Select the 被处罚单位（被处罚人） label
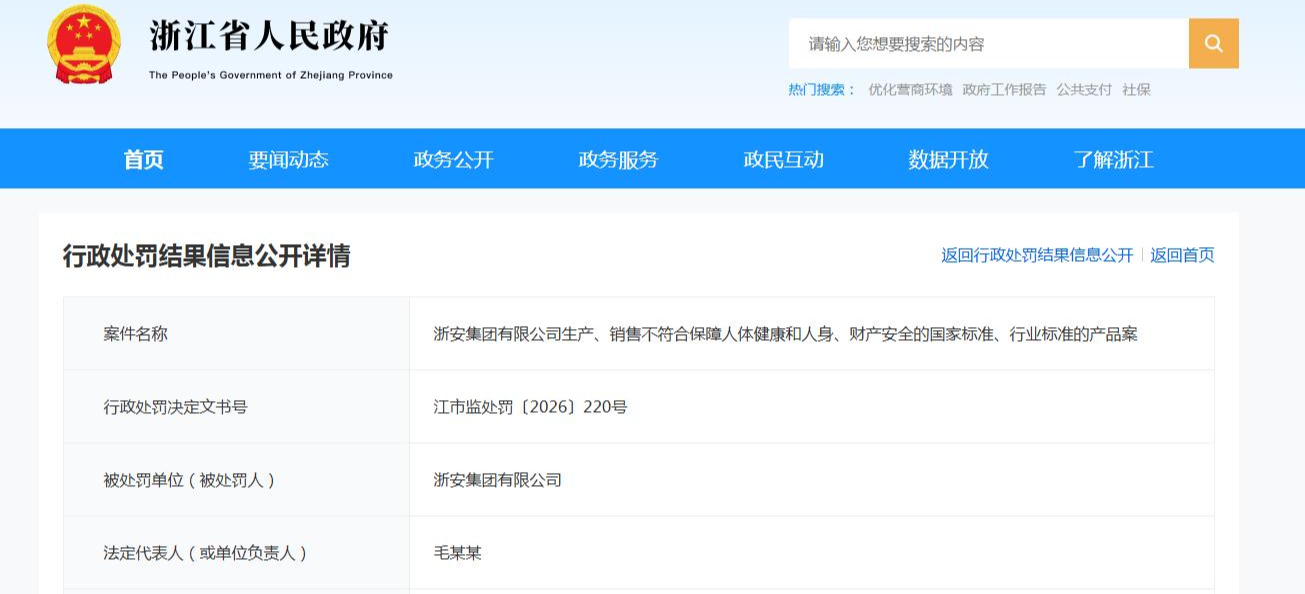Image resolution: width=1305 pixels, height=594 pixels. click(189, 480)
